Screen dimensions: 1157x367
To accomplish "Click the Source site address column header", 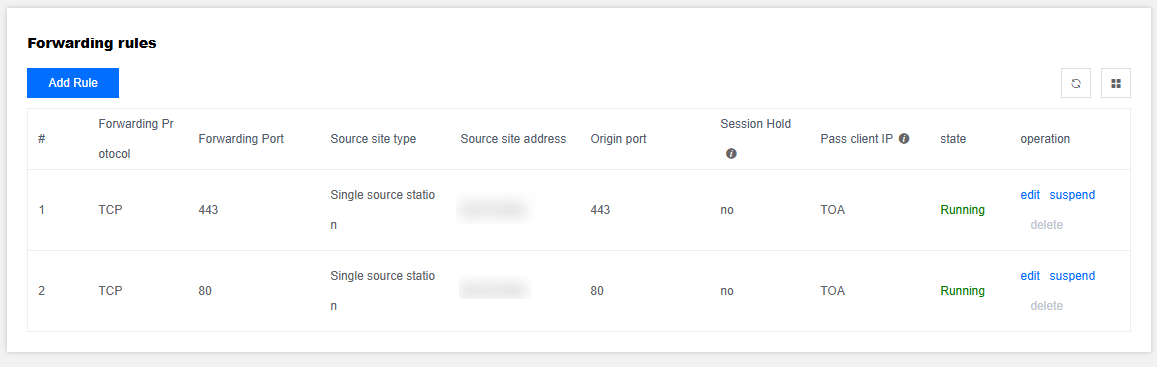I will point(514,139).
